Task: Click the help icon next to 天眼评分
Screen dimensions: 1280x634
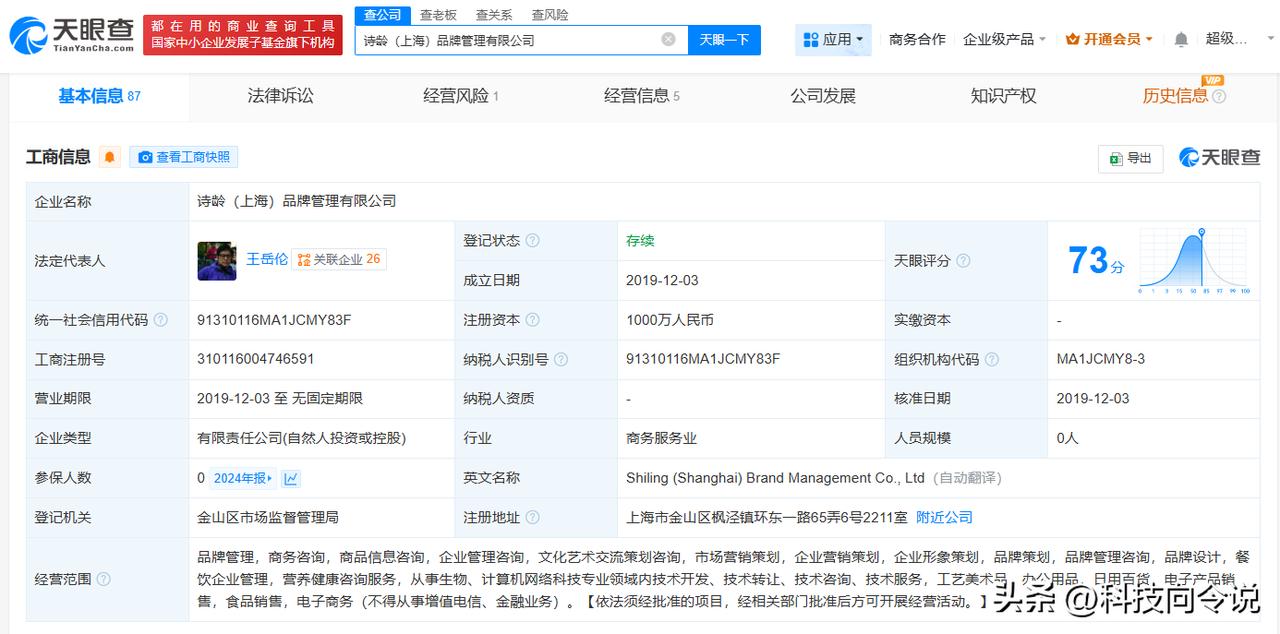Action: (963, 260)
